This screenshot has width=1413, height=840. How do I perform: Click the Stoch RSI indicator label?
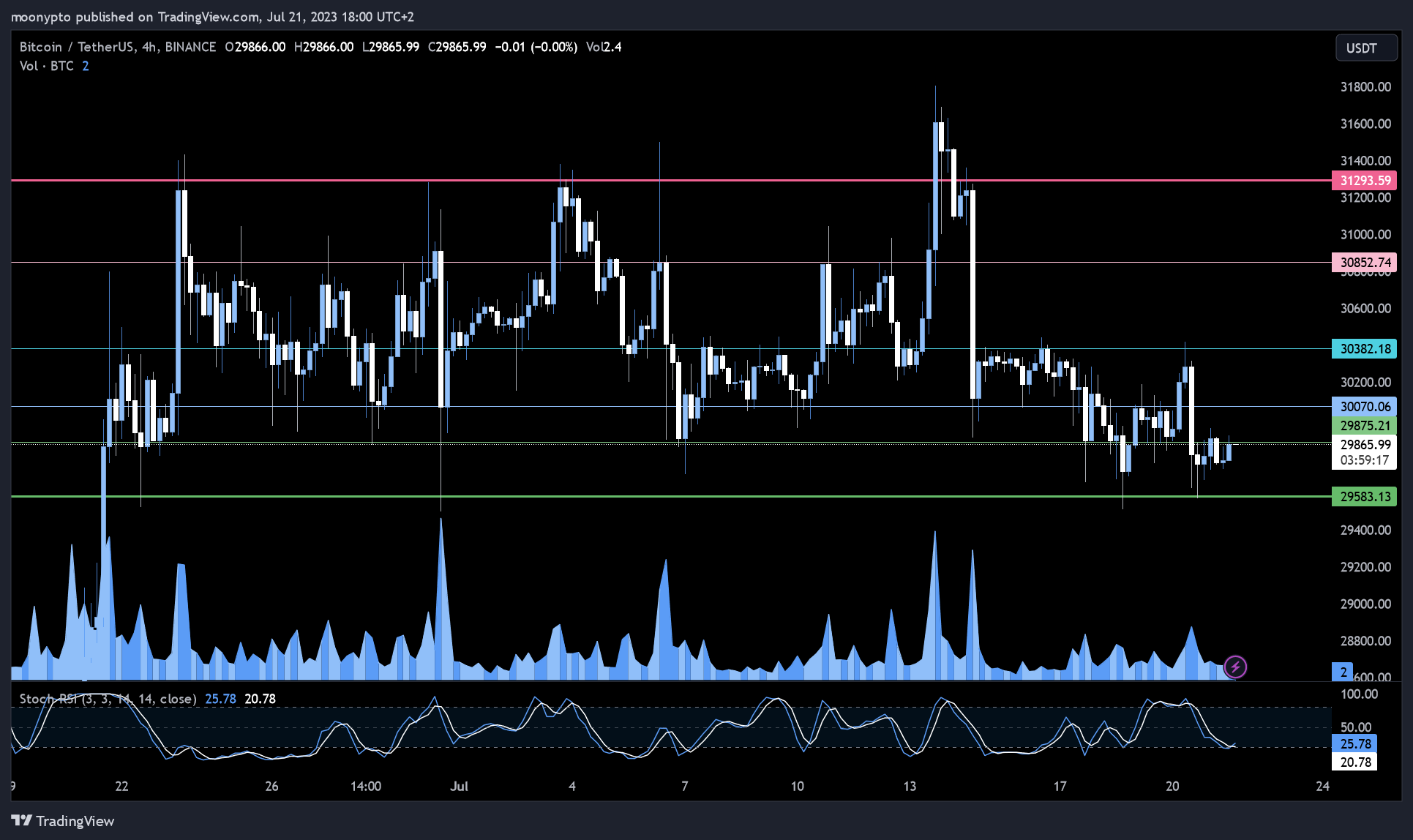click(x=108, y=699)
